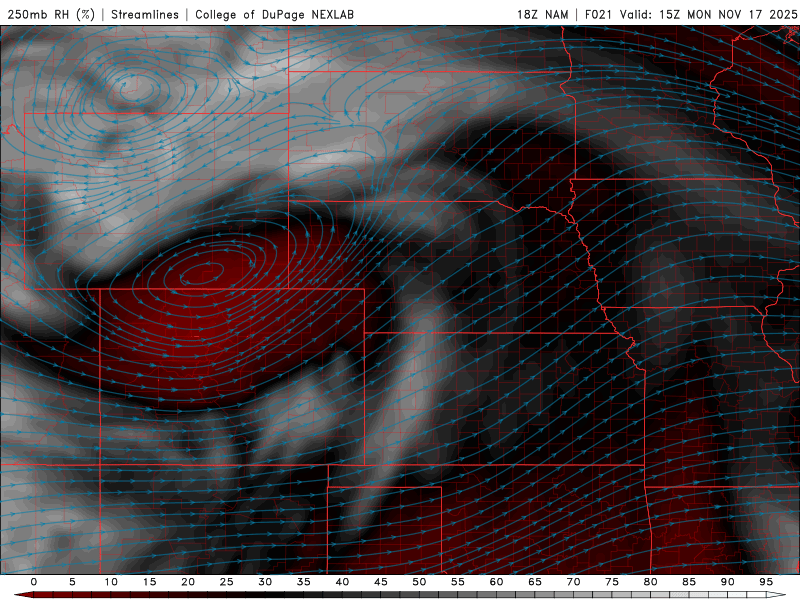Click the center of the large red closed circulation

click(x=201, y=273)
